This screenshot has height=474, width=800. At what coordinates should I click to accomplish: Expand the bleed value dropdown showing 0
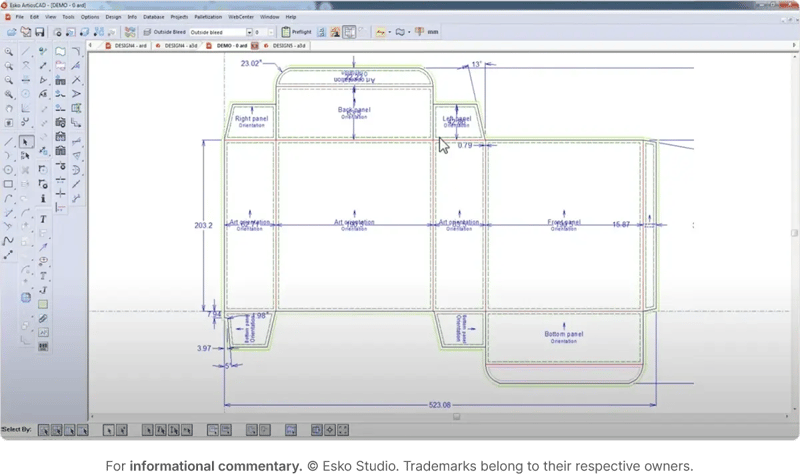272,32
